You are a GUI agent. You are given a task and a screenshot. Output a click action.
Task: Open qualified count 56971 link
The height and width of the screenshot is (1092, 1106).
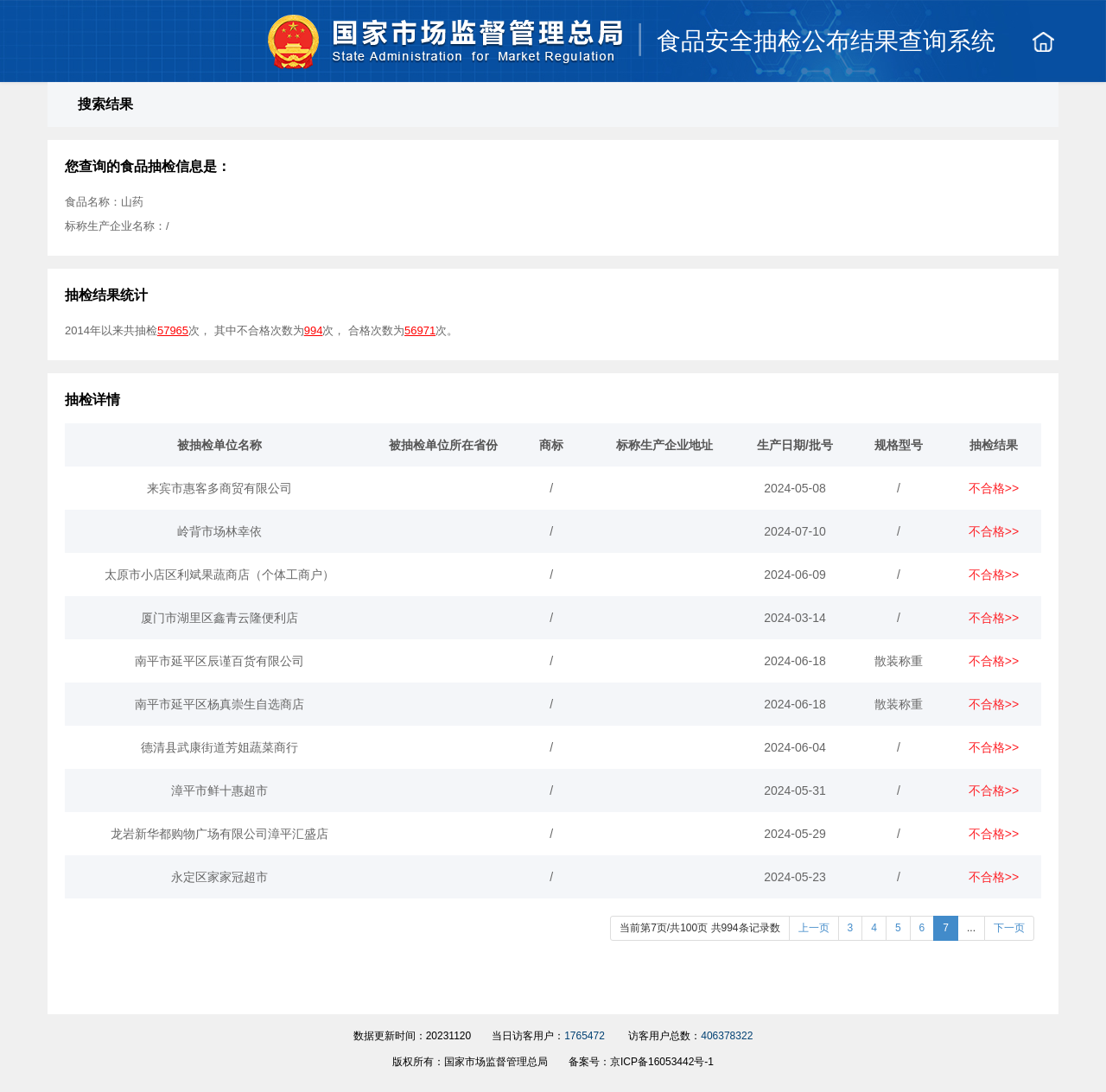pyautogui.click(x=420, y=331)
